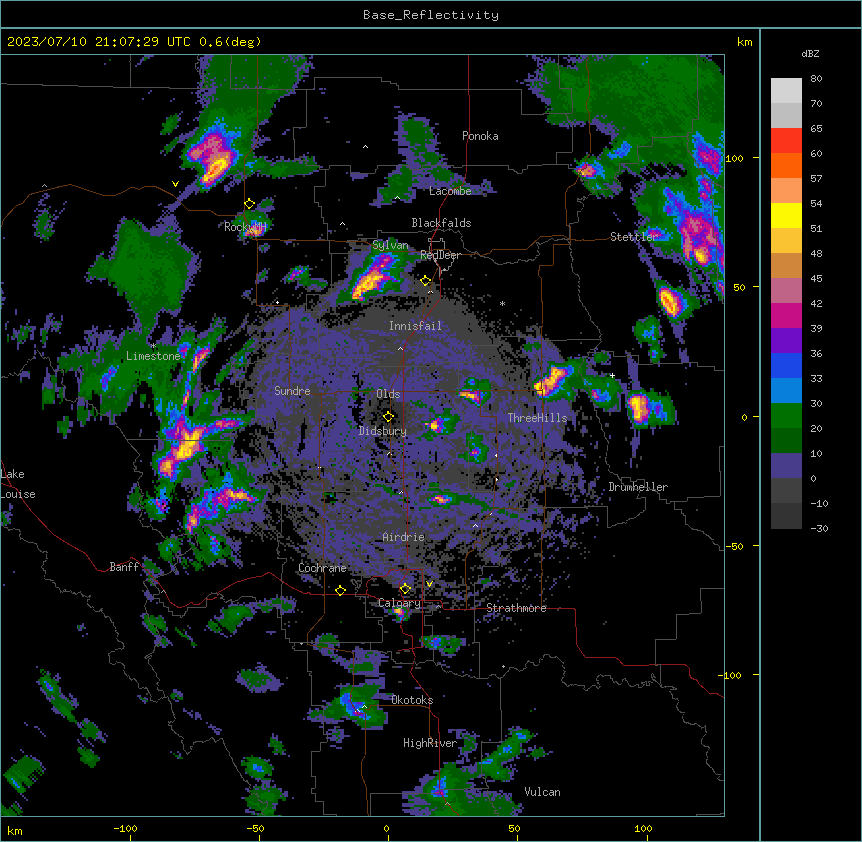Viewport: 862px width, 842px height.
Task: Click the 2023/07/10 21:07:29 UTC timestamp
Action: (98, 42)
